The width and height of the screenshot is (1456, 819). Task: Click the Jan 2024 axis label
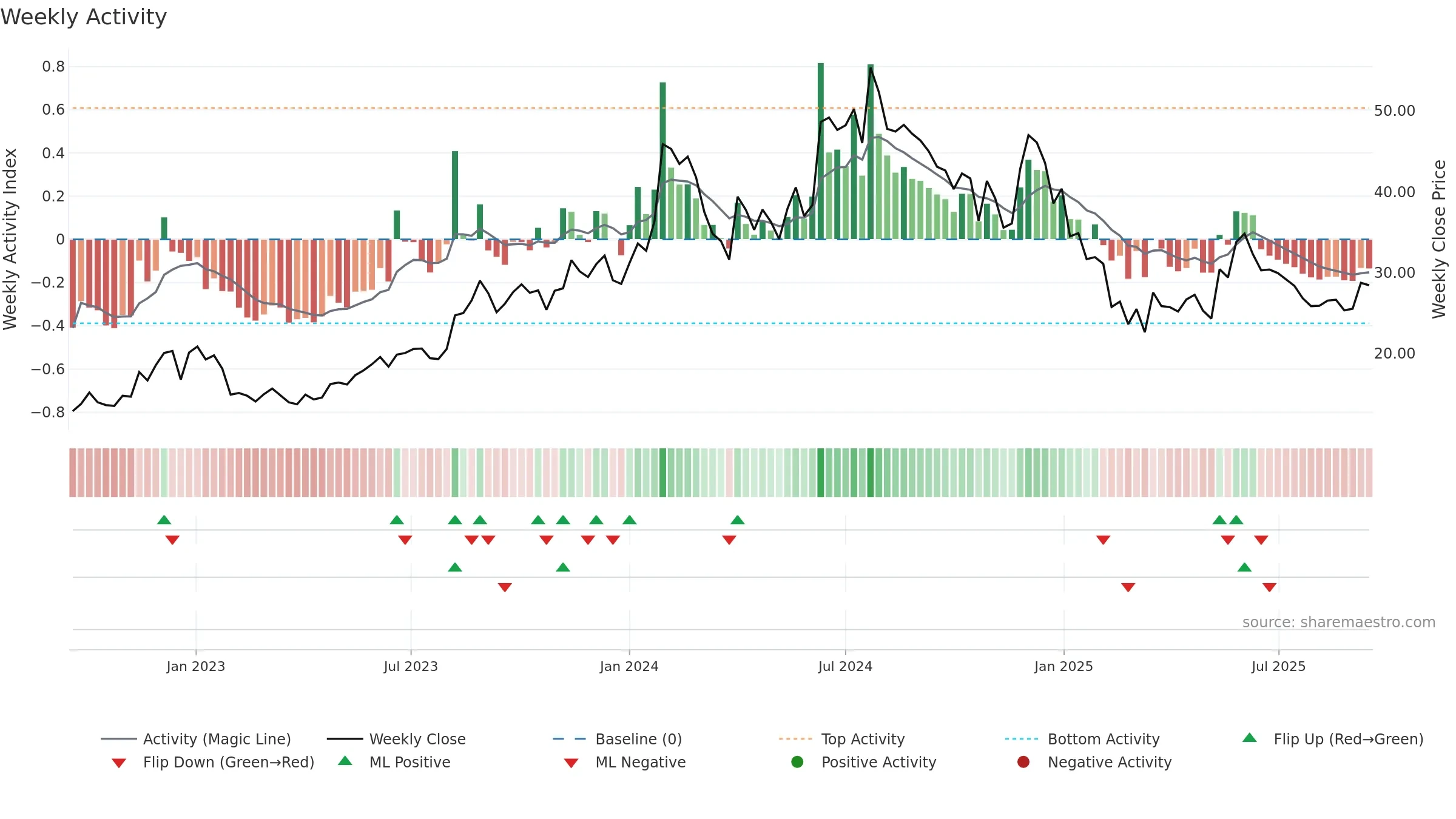629,666
